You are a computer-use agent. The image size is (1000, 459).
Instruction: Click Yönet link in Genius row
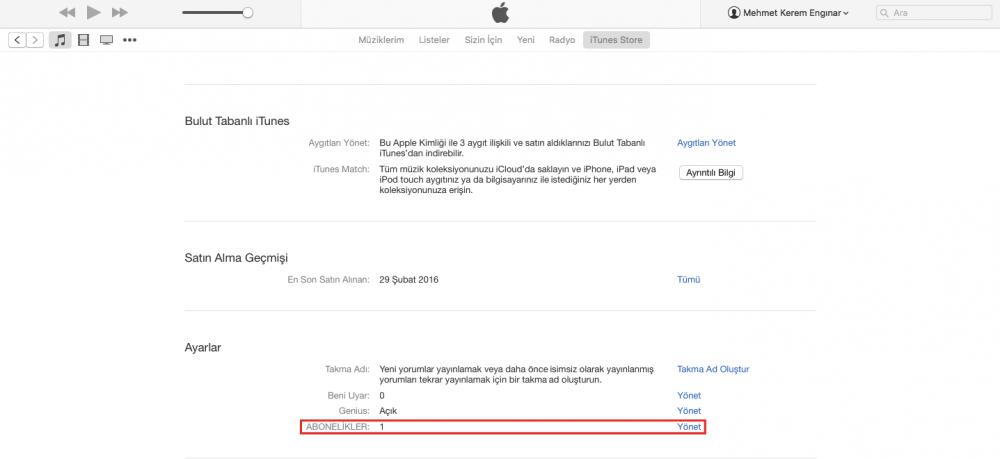tap(689, 411)
